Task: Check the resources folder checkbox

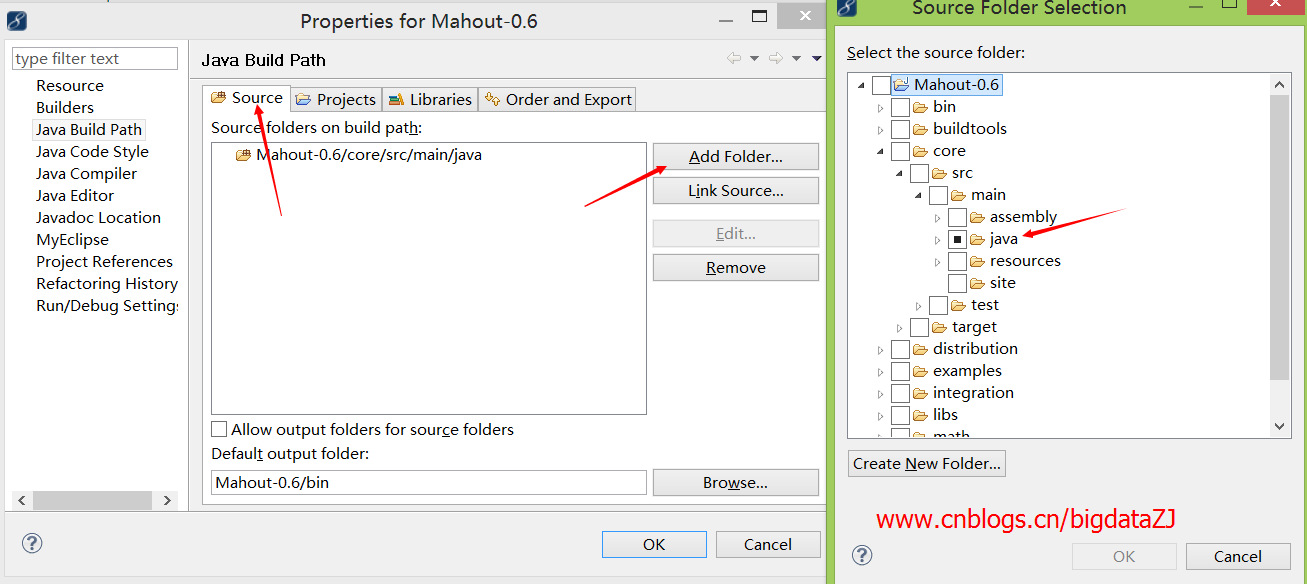Action: [x=957, y=261]
